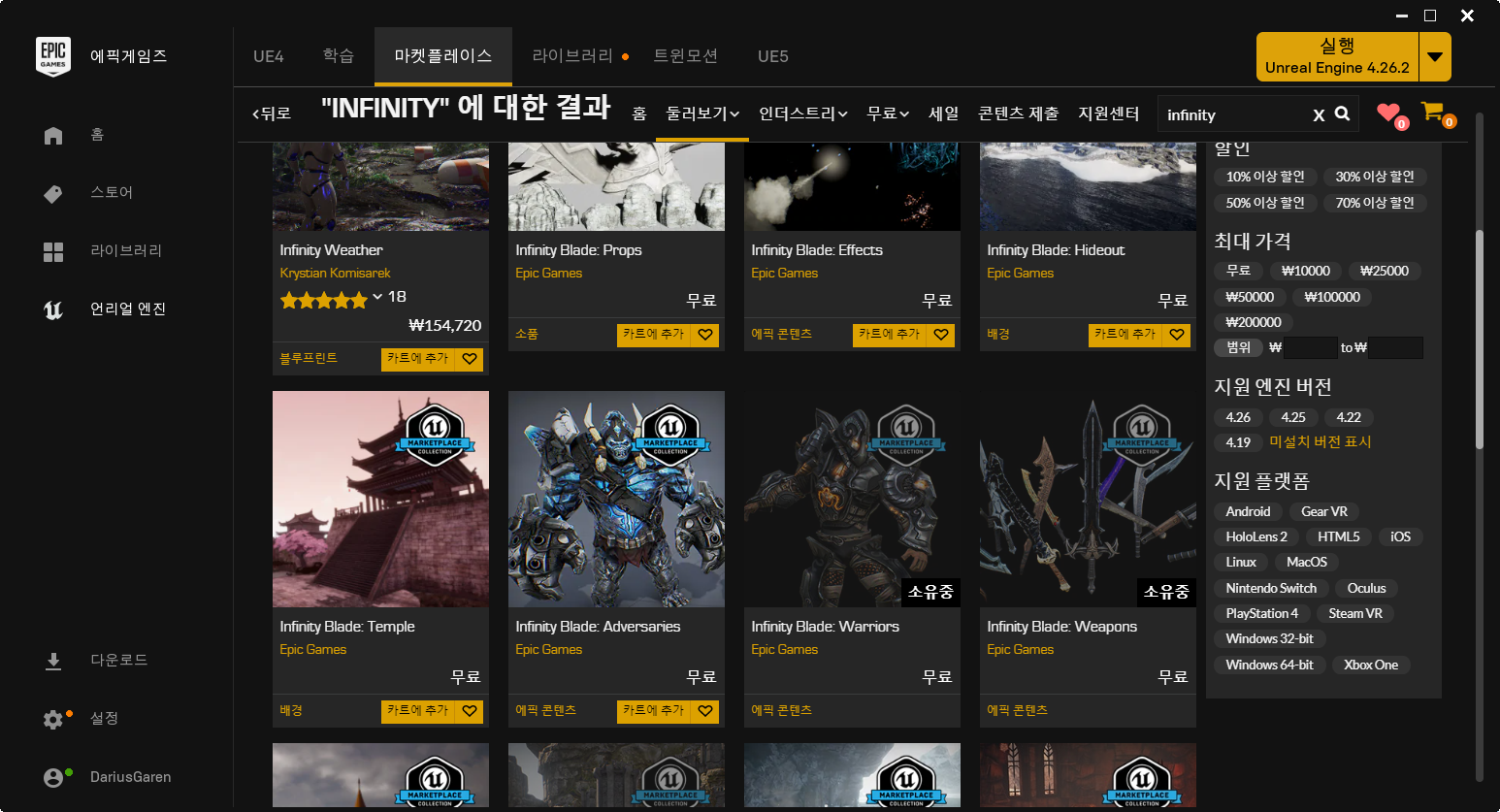Open the Home icon in sidebar
The height and width of the screenshot is (812, 1500).
click(53, 136)
